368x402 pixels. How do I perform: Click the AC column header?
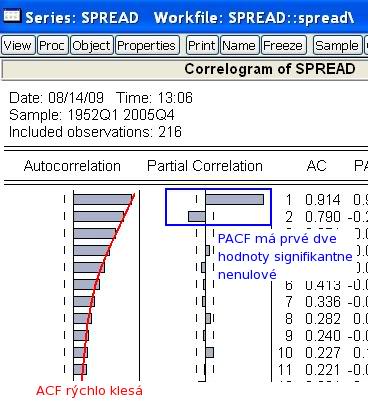(x=316, y=166)
